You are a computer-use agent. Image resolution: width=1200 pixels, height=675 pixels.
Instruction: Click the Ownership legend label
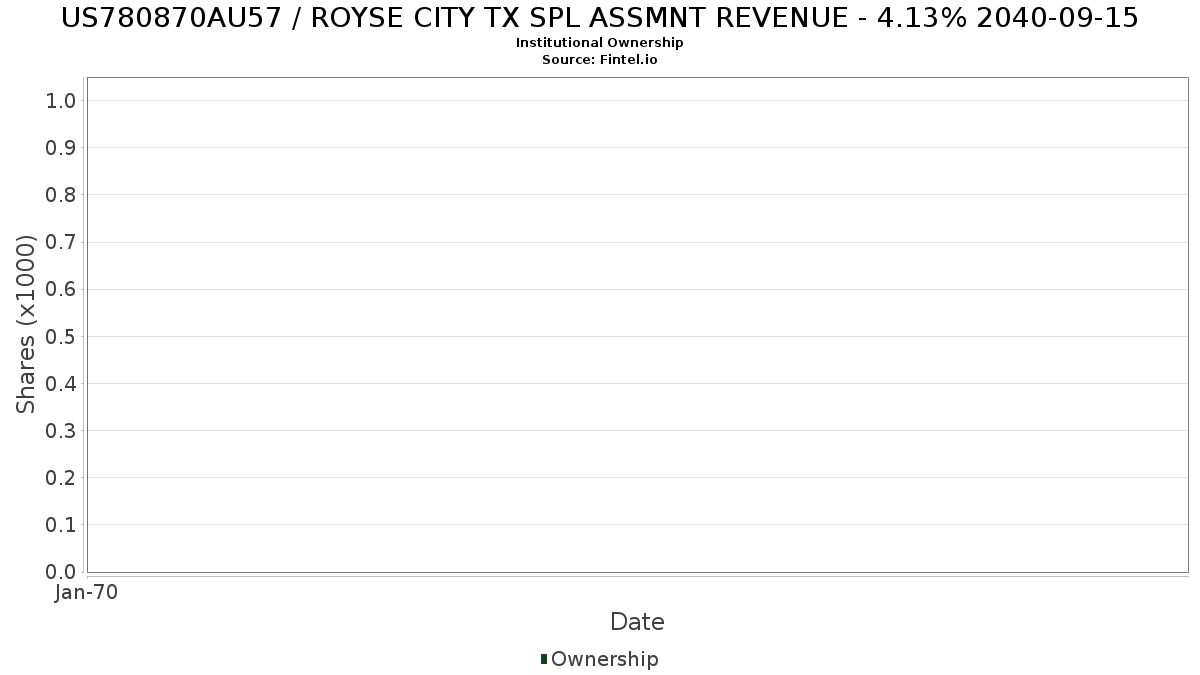605,659
